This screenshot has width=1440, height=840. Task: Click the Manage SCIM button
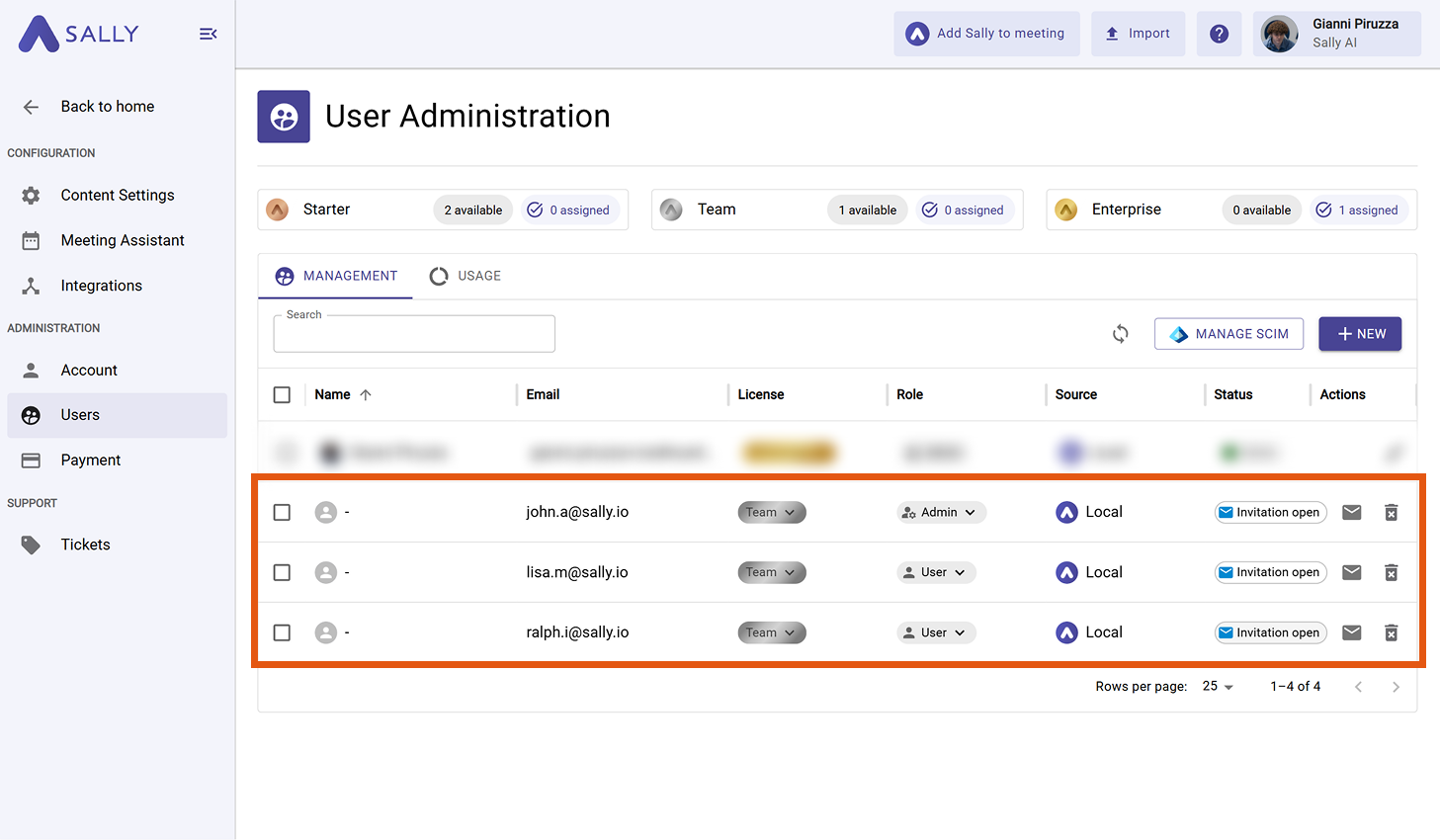point(1228,334)
